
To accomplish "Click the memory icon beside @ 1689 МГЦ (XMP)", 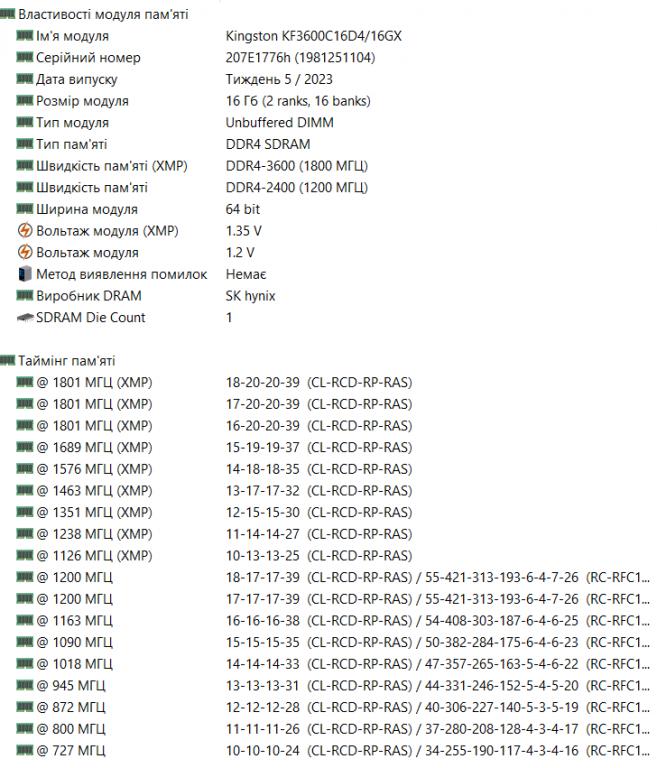I will click(25, 447).
